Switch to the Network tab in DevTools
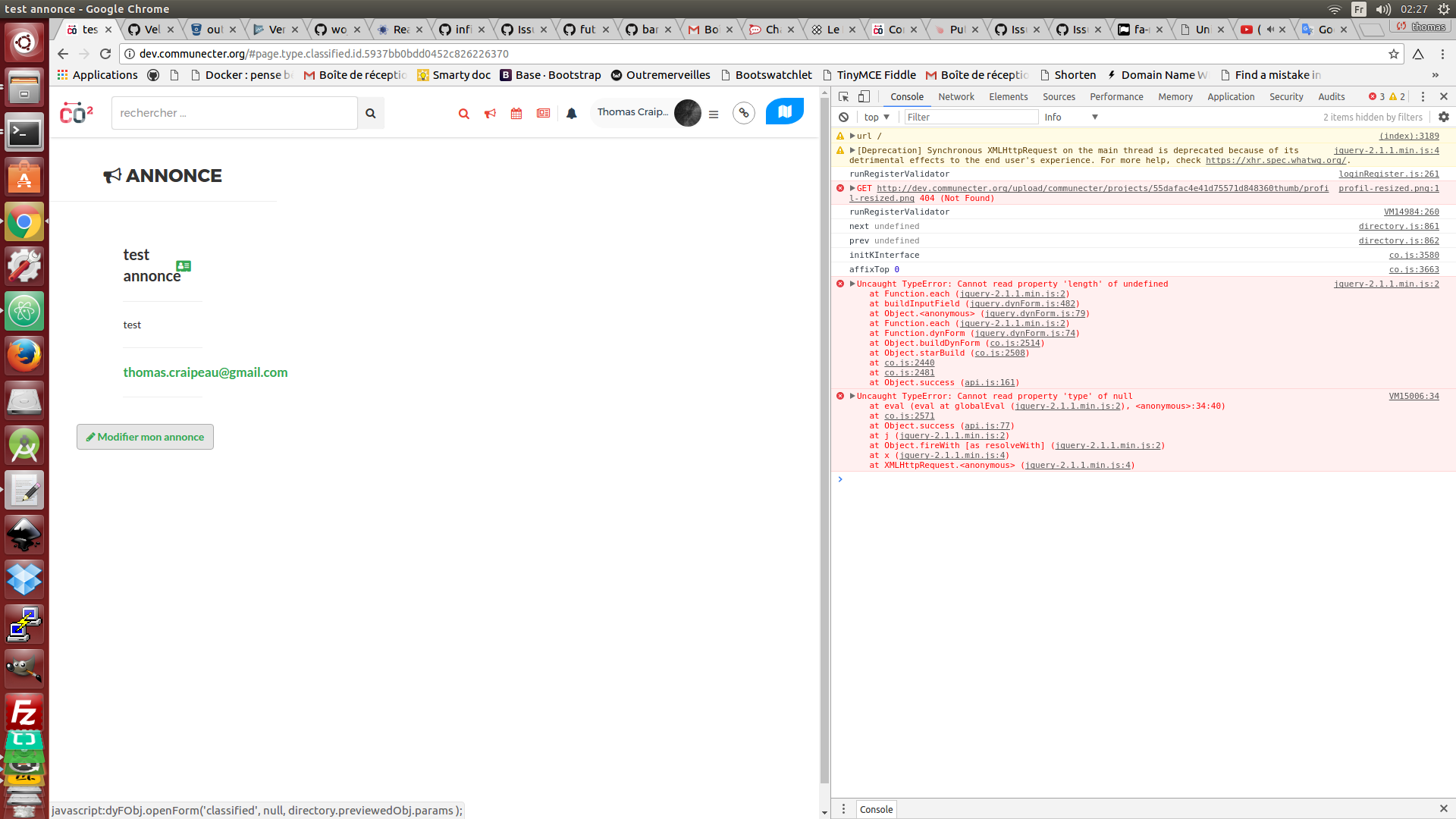 pos(955,96)
